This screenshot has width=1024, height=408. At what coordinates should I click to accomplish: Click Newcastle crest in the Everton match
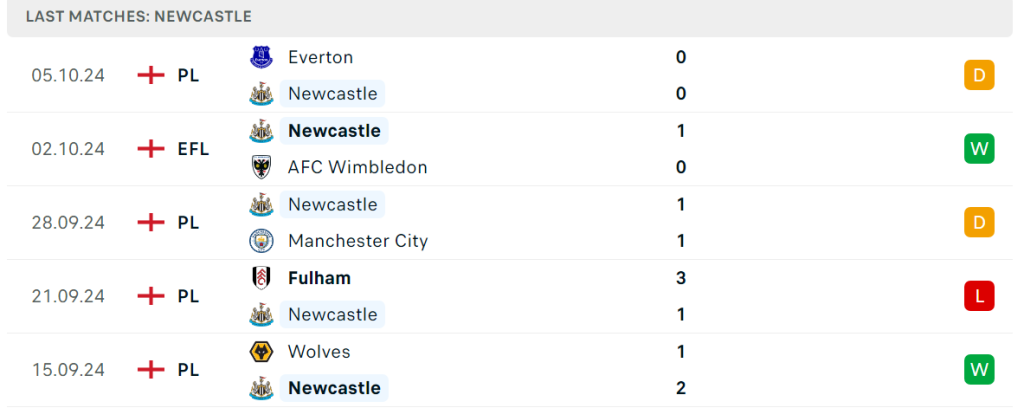click(x=261, y=93)
